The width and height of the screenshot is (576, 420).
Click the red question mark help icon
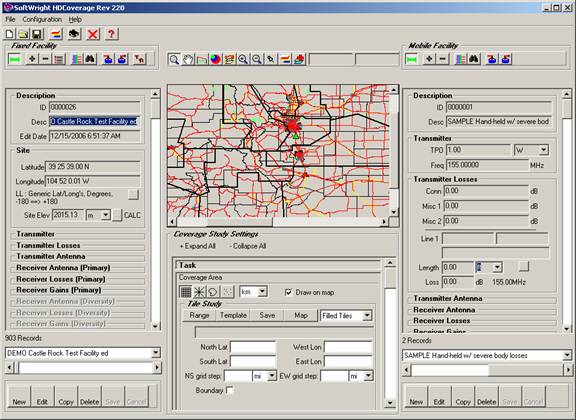tap(111, 34)
